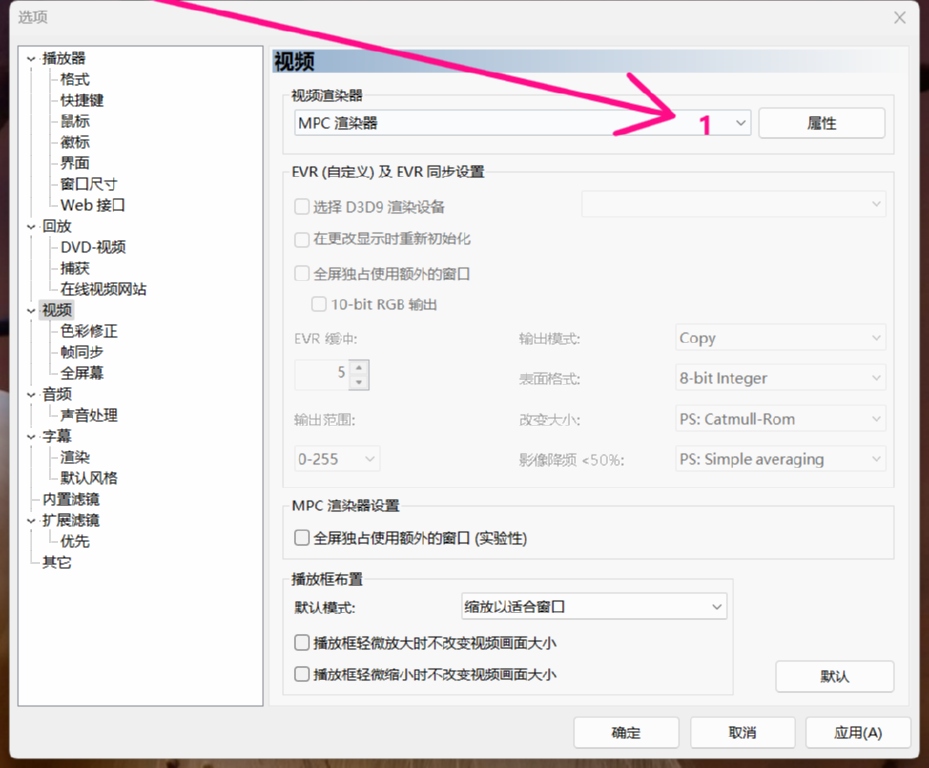Collapse the 回放 tree node
The height and width of the screenshot is (768, 929).
tap(31, 227)
